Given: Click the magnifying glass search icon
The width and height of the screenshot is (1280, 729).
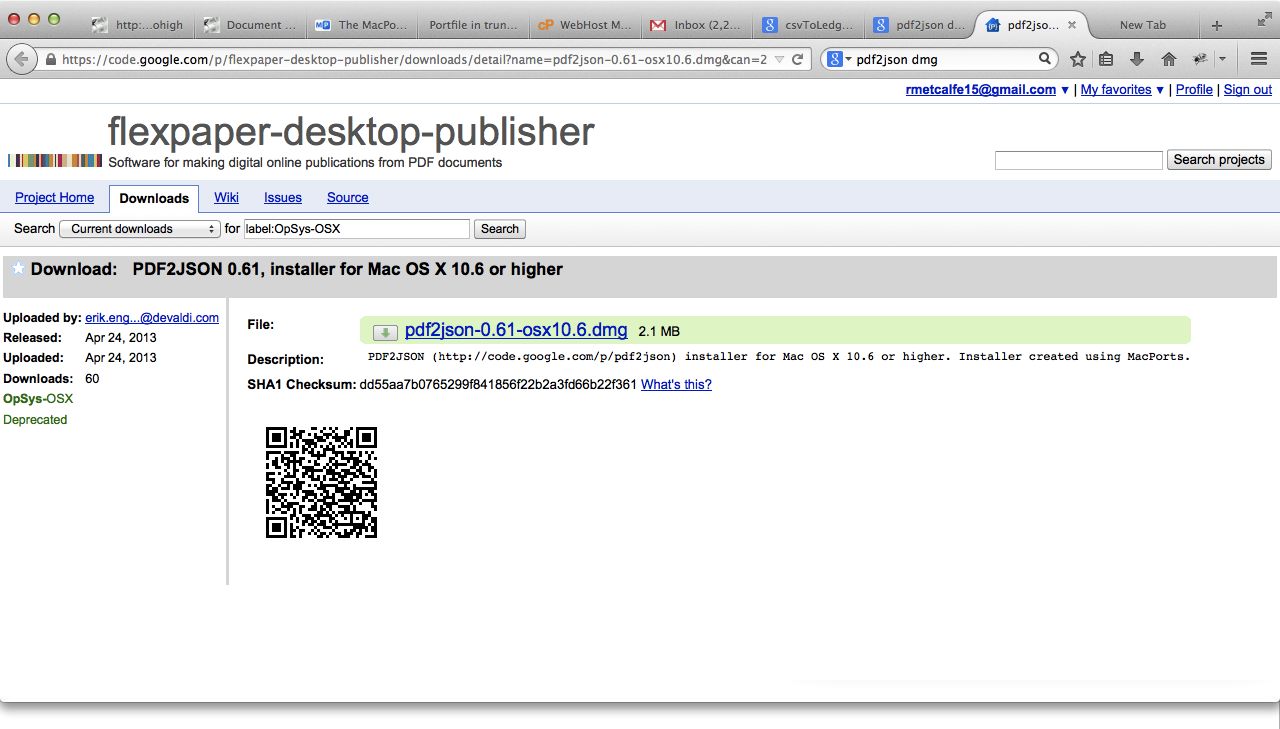Looking at the screenshot, I should pos(1045,59).
